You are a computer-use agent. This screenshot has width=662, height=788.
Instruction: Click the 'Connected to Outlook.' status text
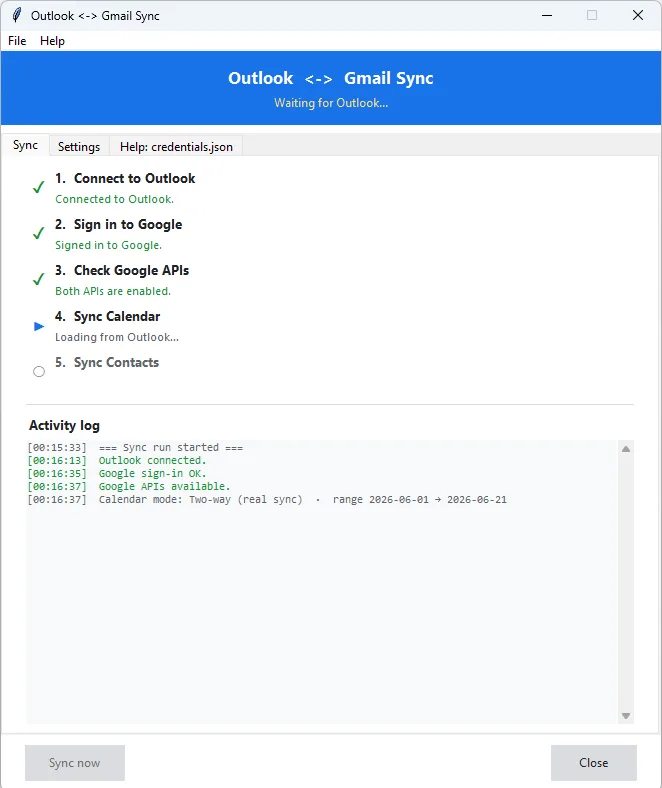click(115, 199)
